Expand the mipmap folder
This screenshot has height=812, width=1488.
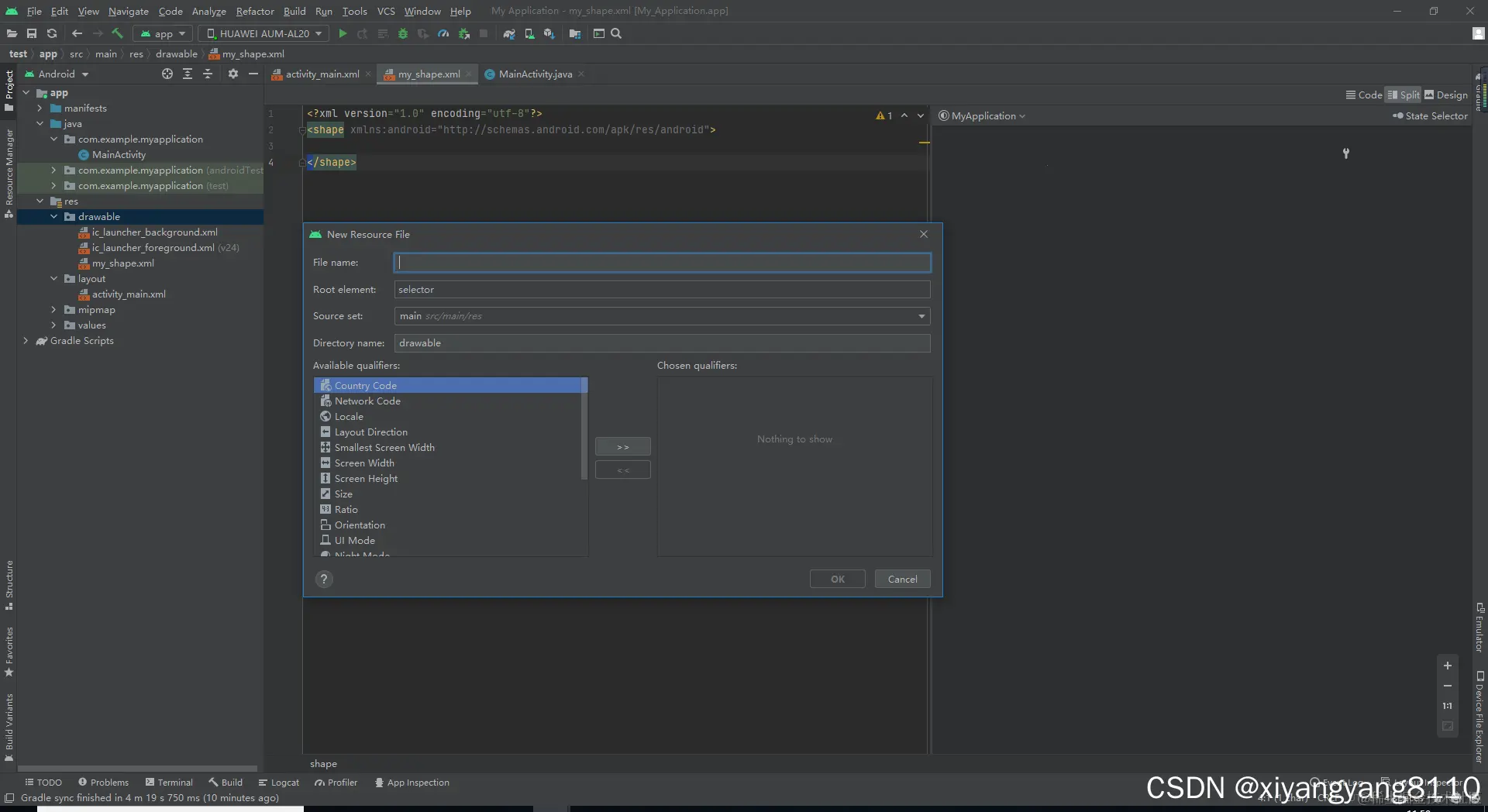point(53,309)
